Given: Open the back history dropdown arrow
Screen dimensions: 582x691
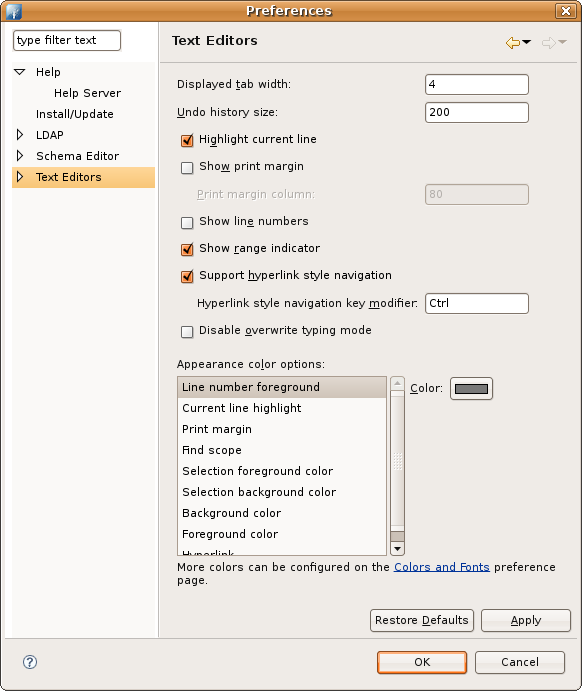Looking at the screenshot, I should (x=526, y=42).
